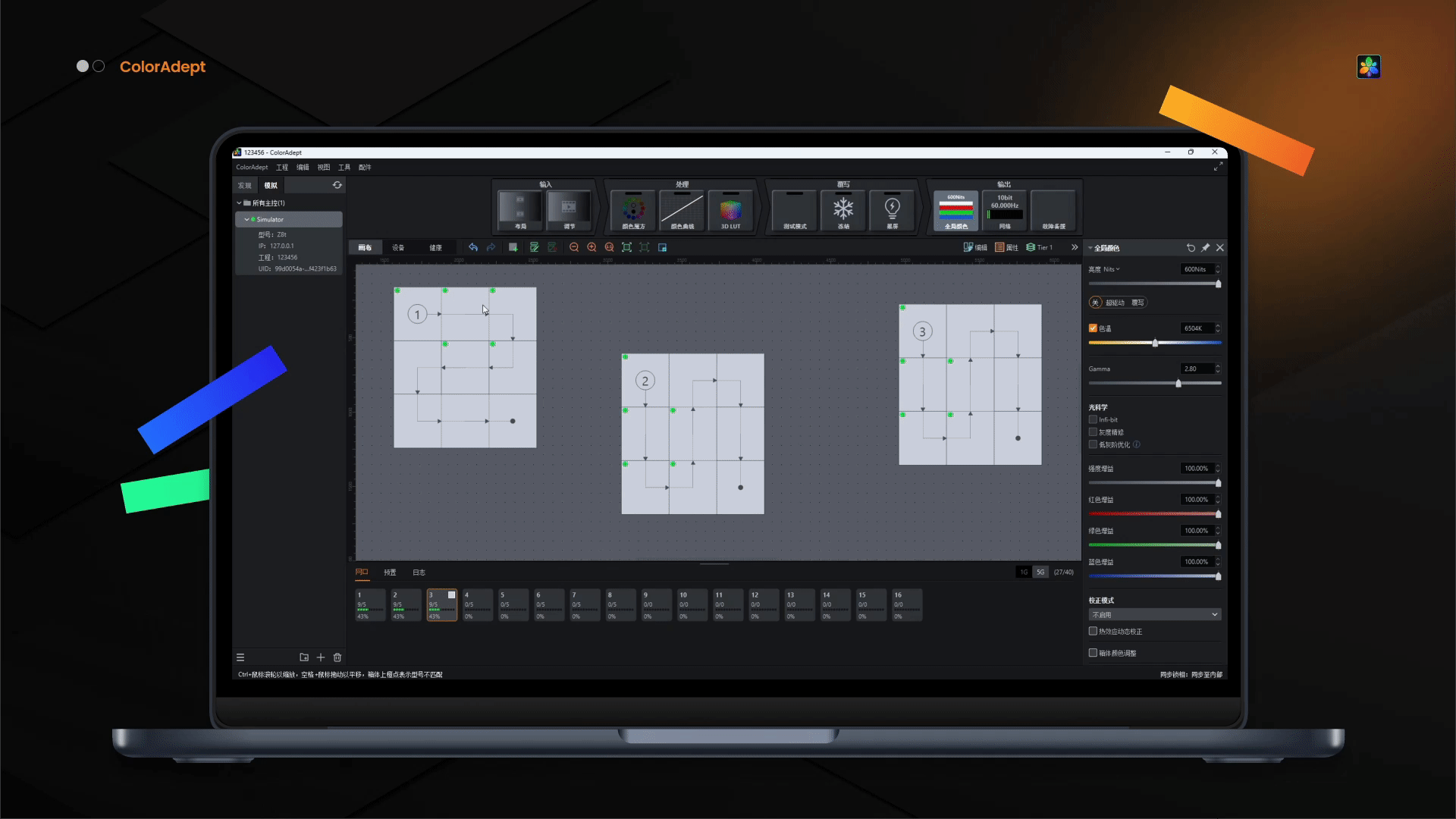1456x819 pixels.
Task: Open the 颜色魔方 color wheel tile
Action: [633, 210]
